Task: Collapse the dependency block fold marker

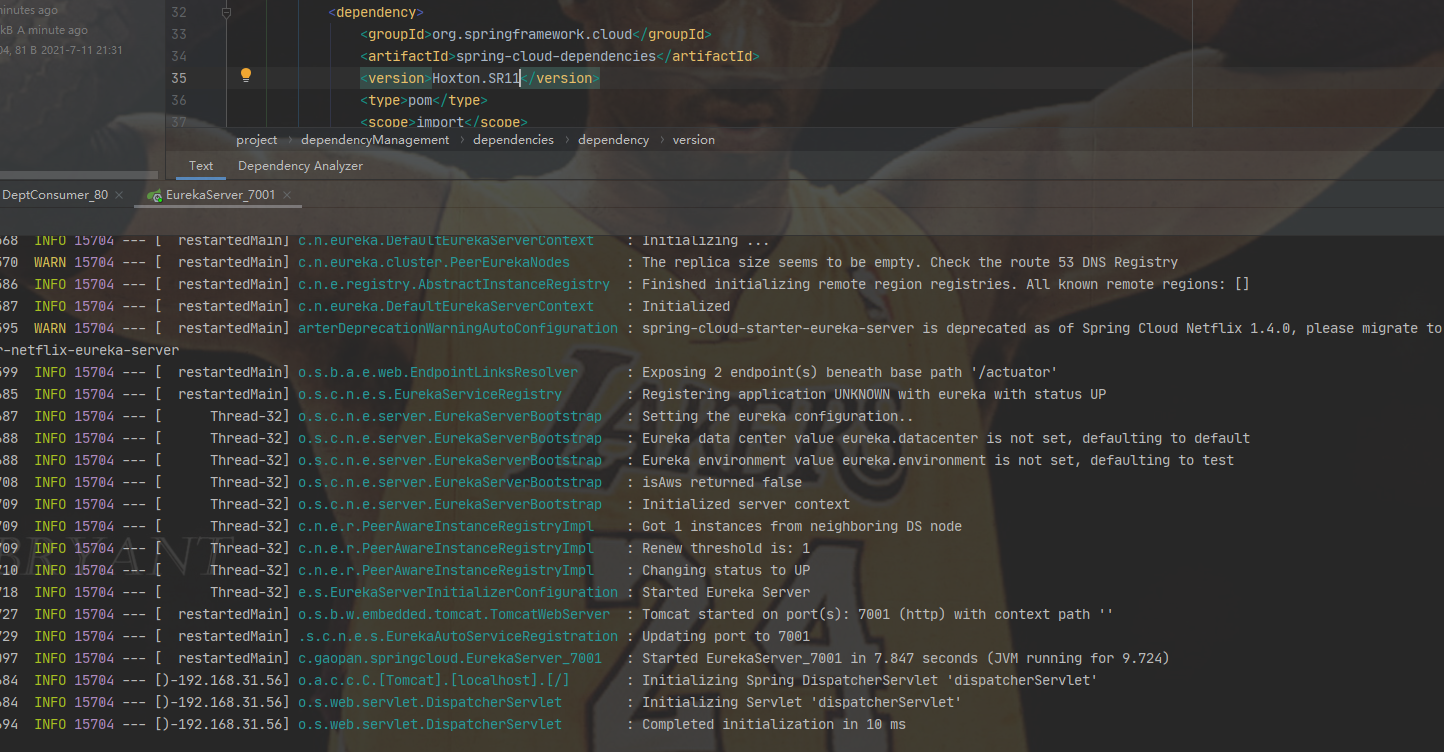Action: (x=226, y=13)
